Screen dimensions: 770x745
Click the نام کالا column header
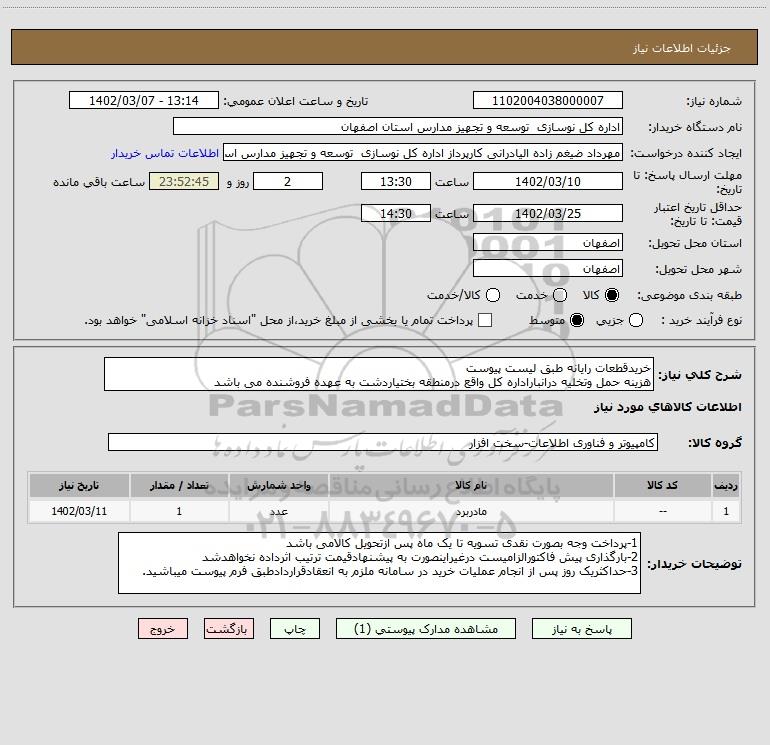pyautogui.click(x=471, y=485)
